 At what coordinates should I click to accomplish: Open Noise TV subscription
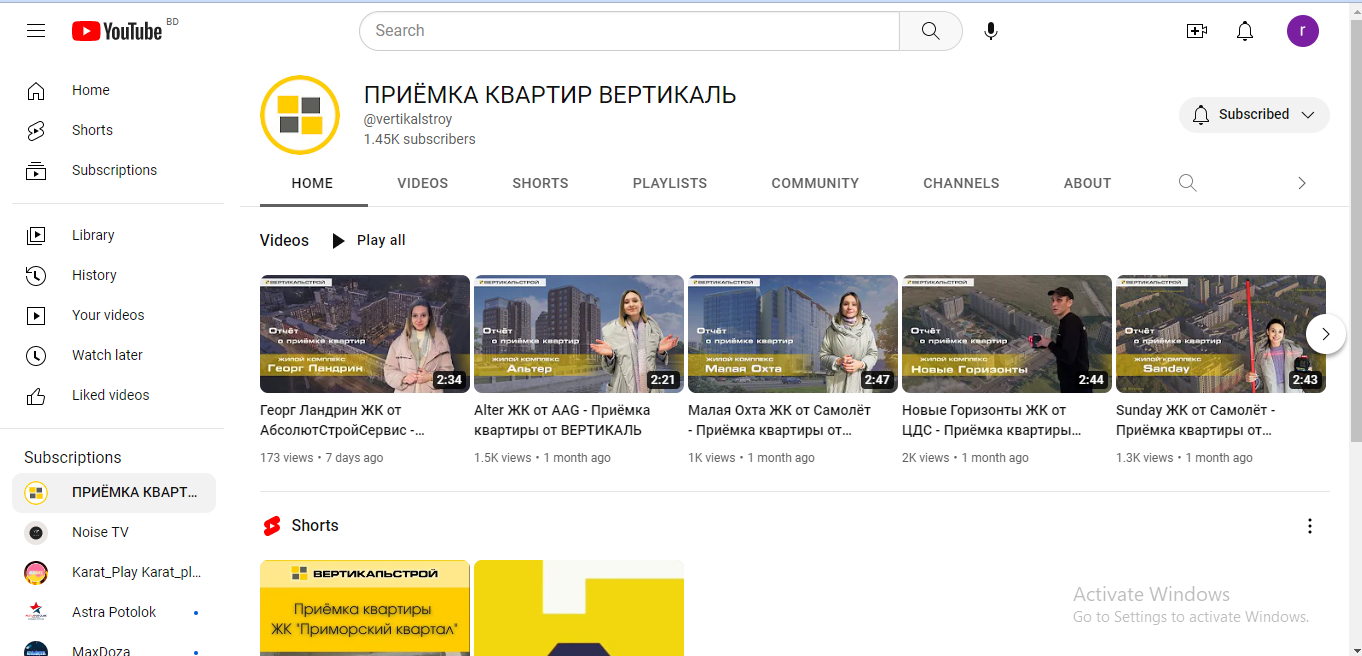click(114, 533)
